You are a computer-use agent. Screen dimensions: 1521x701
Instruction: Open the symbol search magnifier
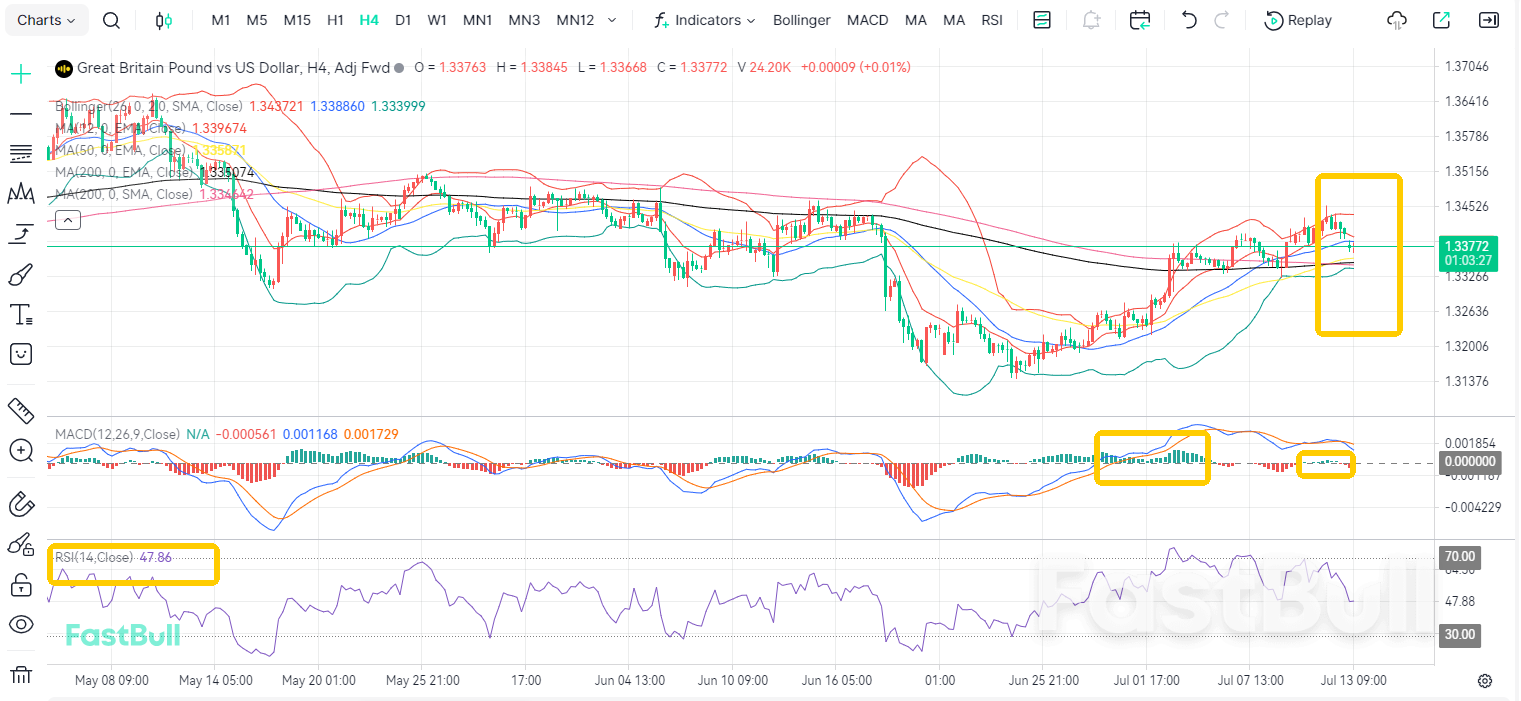pyautogui.click(x=112, y=20)
